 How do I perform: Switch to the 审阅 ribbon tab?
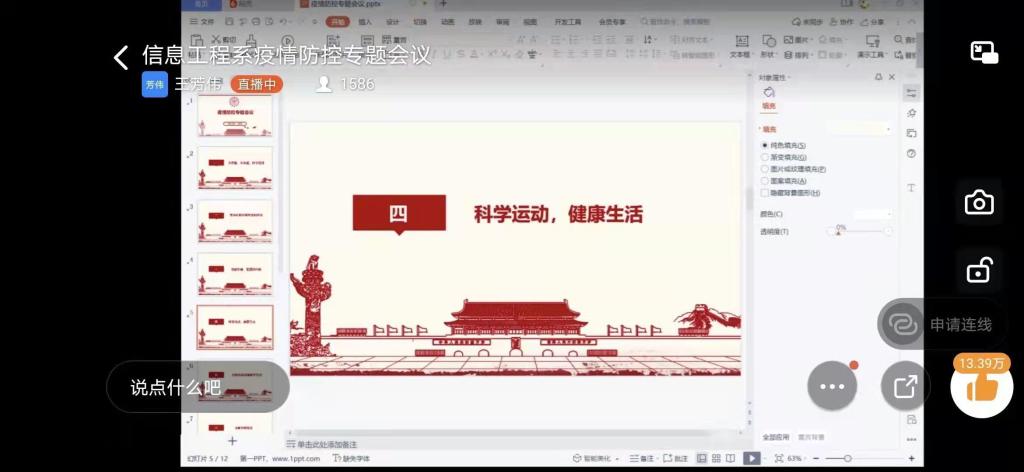click(x=502, y=22)
